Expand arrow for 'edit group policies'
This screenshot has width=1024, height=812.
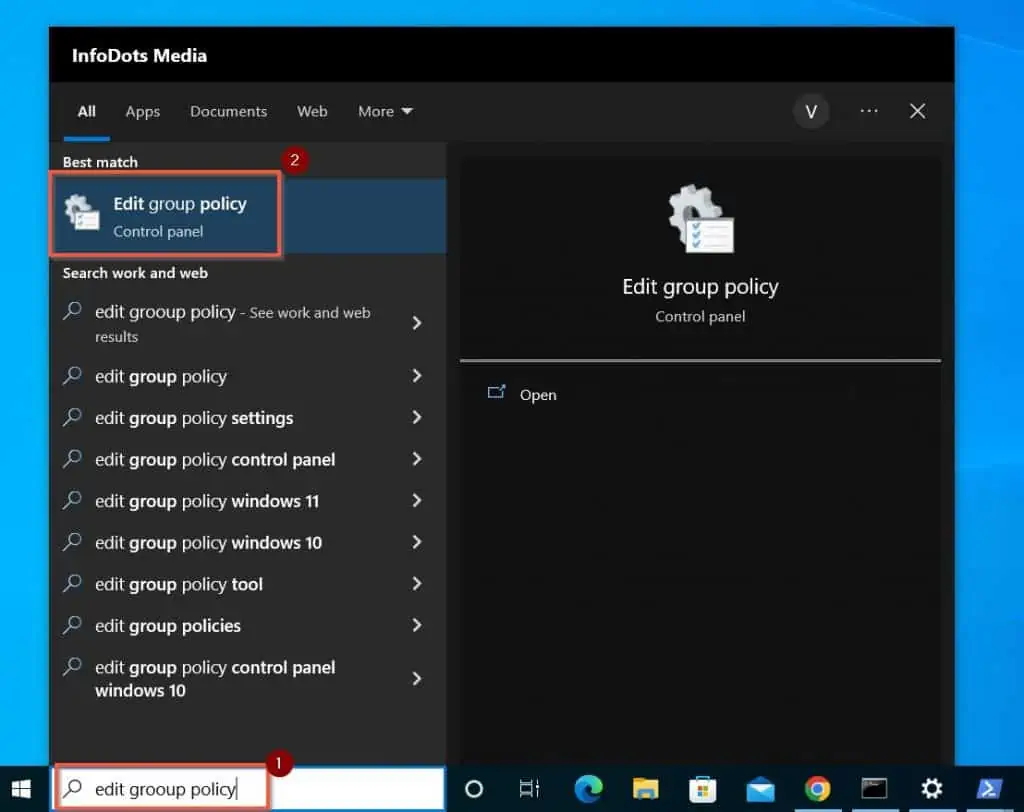[x=417, y=626]
